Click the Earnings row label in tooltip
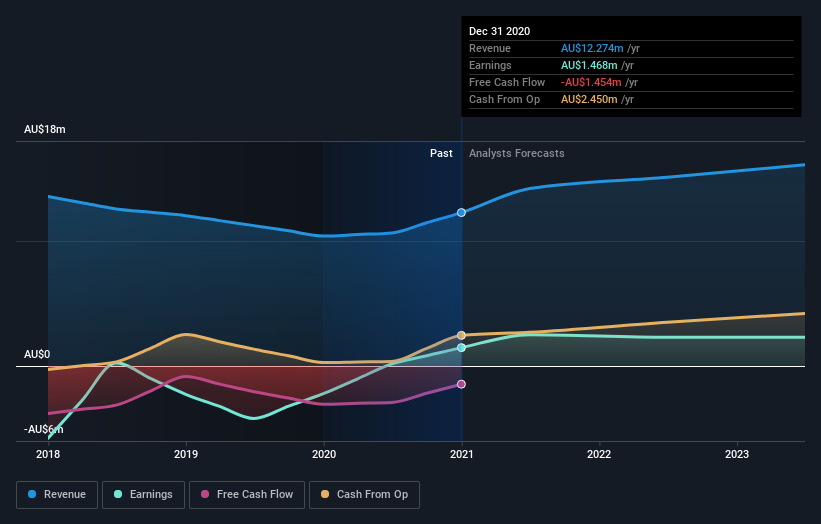 [x=490, y=65]
